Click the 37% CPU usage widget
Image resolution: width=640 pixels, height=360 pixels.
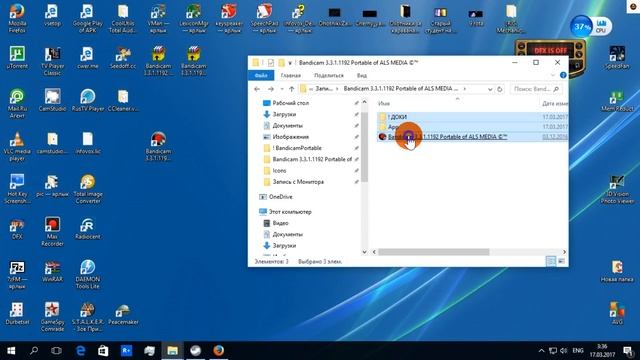[591, 27]
